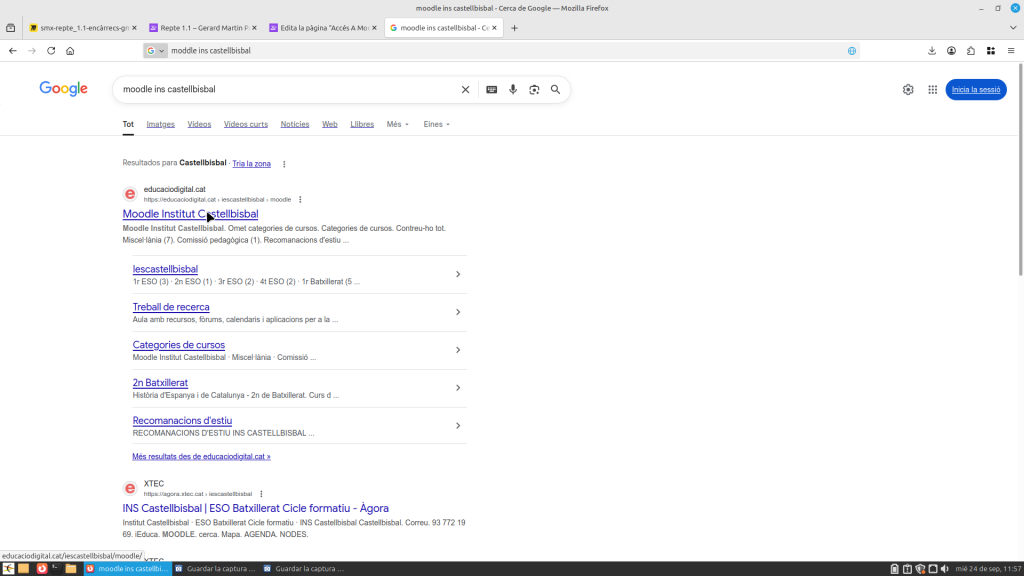1024x576 pixels.
Task: Open Firefox downloads arrow icon
Action: 932,51
